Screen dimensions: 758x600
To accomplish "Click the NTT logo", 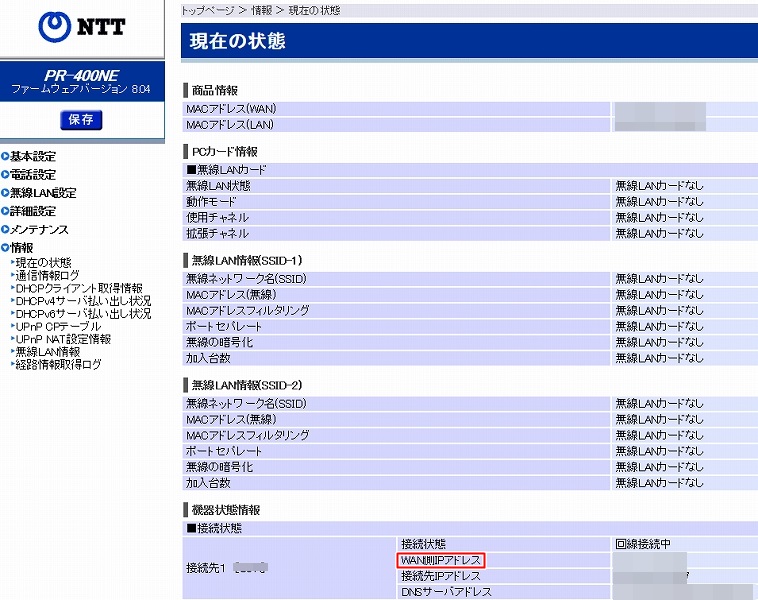I will click(x=82, y=27).
